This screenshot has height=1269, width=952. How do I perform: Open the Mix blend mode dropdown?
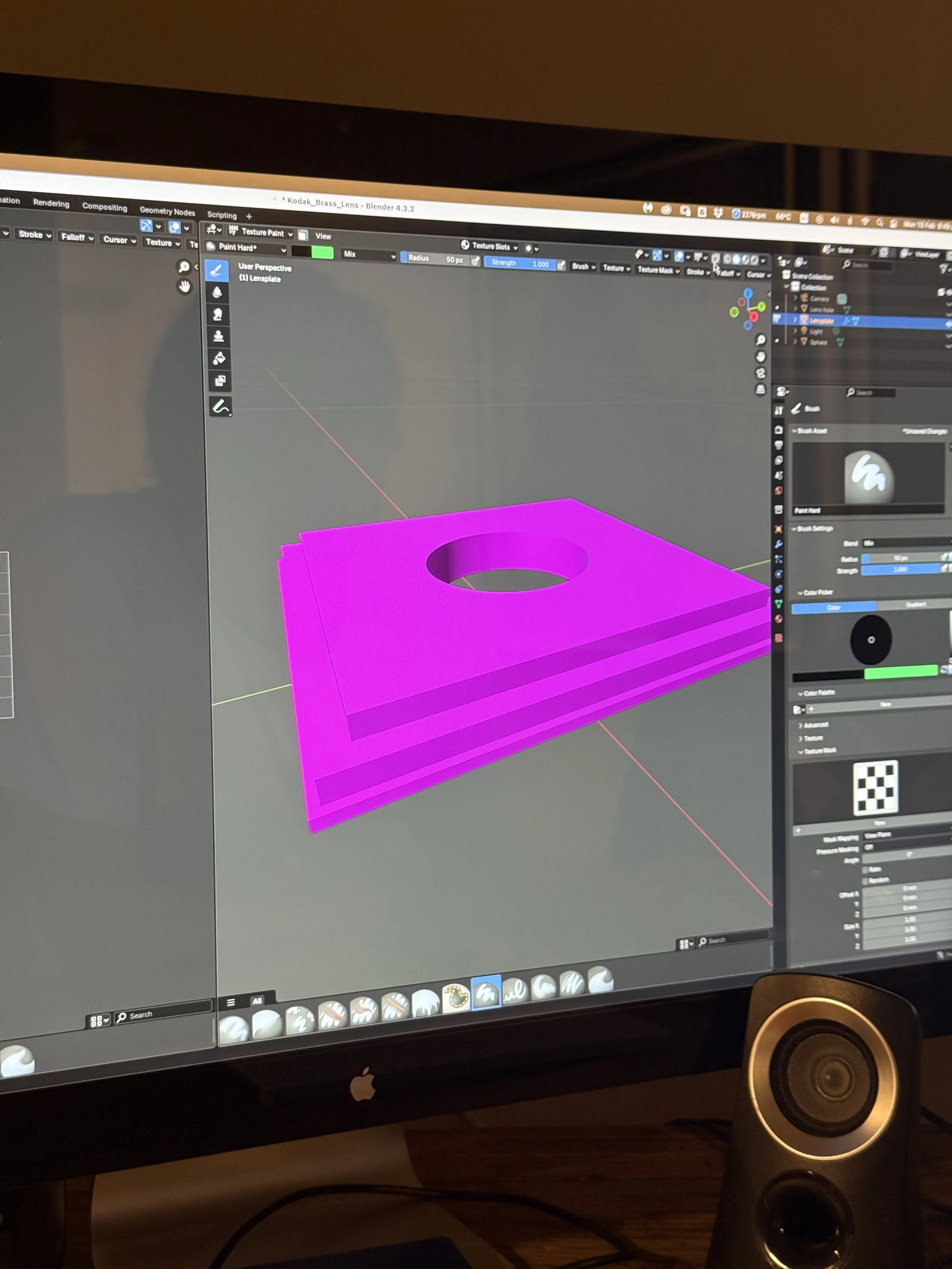(368, 255)
